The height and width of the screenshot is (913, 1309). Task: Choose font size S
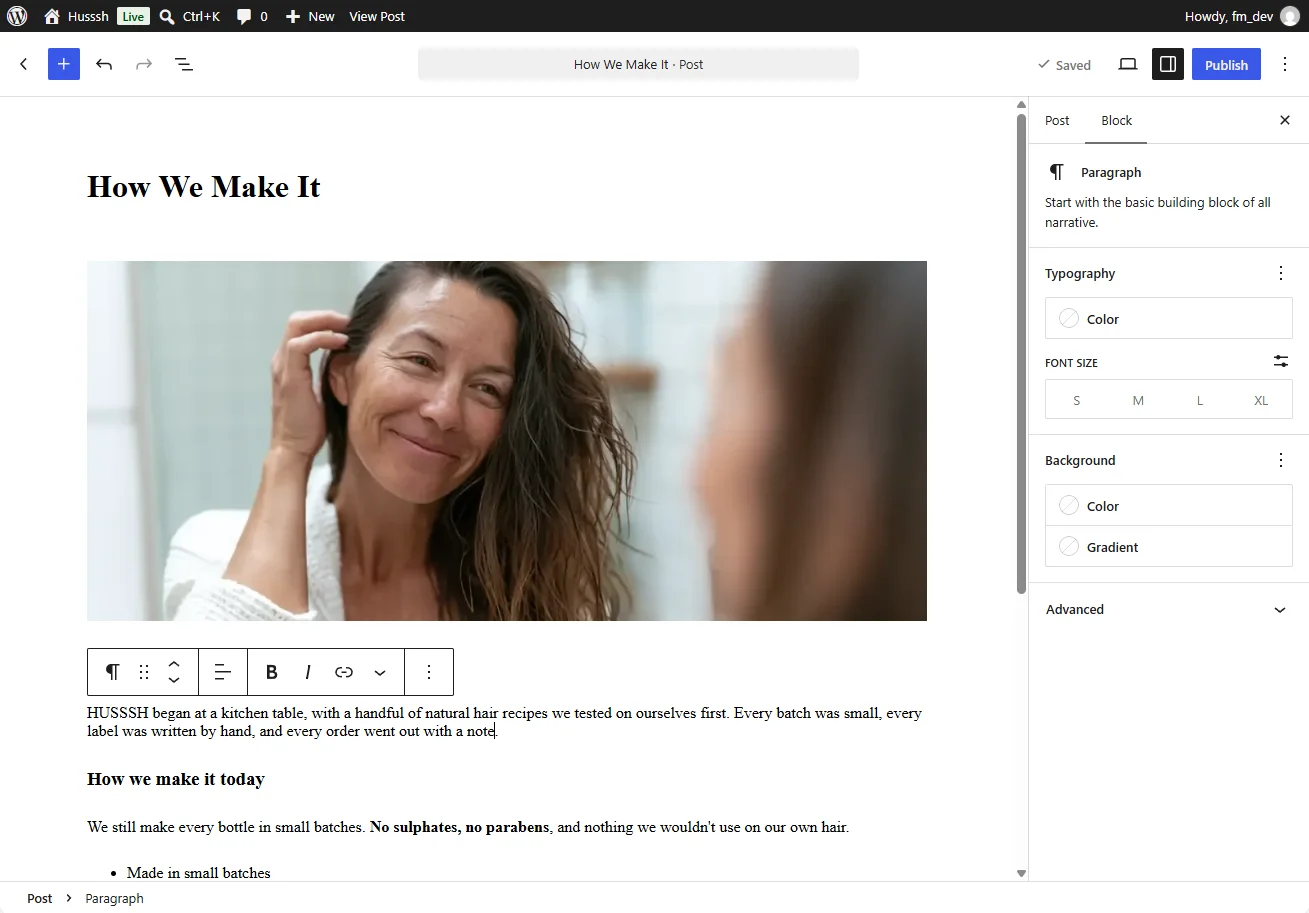[x=1076, y=400]
